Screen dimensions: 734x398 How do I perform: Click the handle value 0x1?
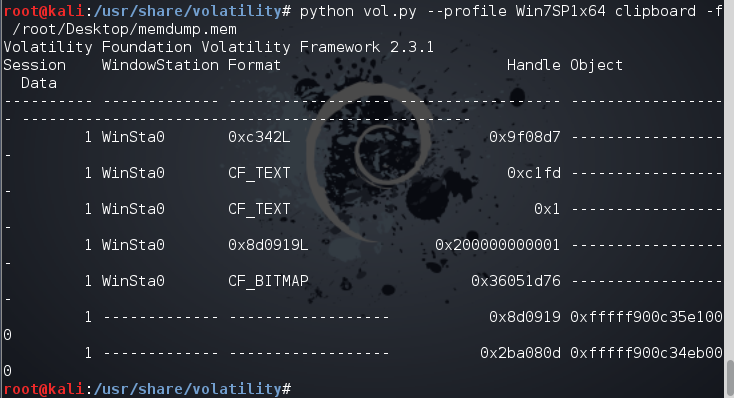[x=547, y=209]
